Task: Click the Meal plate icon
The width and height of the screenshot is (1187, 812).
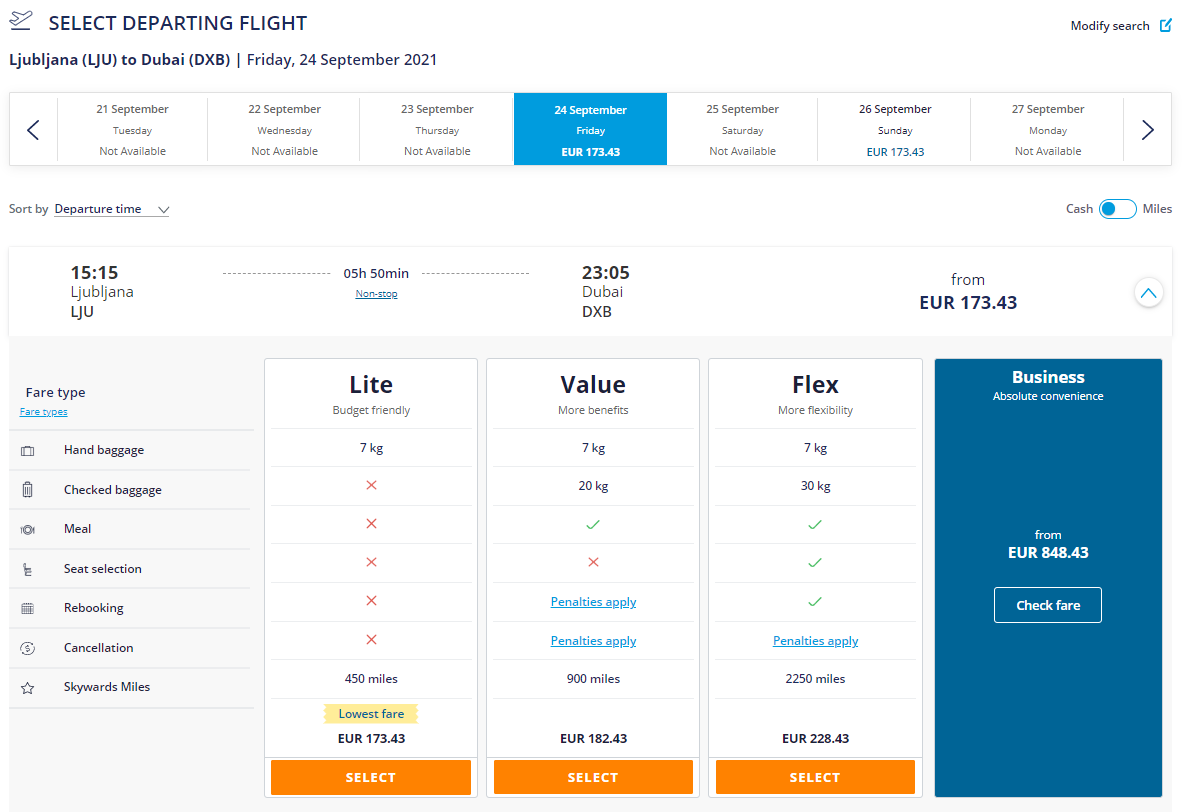Action: (27, 529)
